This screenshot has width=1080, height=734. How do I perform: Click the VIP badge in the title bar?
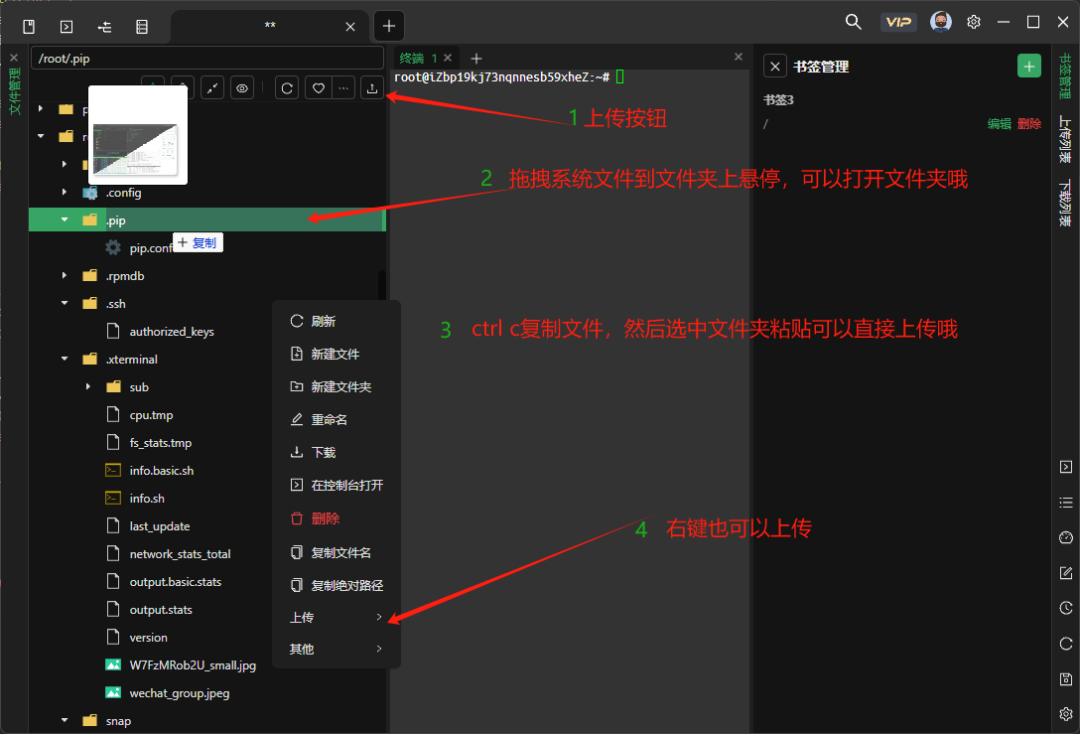click(898, 21)
